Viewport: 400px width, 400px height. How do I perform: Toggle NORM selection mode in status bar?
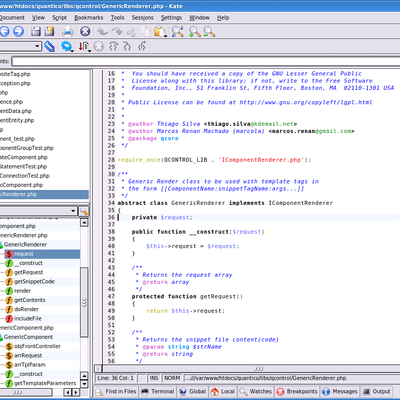pos(172,378)
